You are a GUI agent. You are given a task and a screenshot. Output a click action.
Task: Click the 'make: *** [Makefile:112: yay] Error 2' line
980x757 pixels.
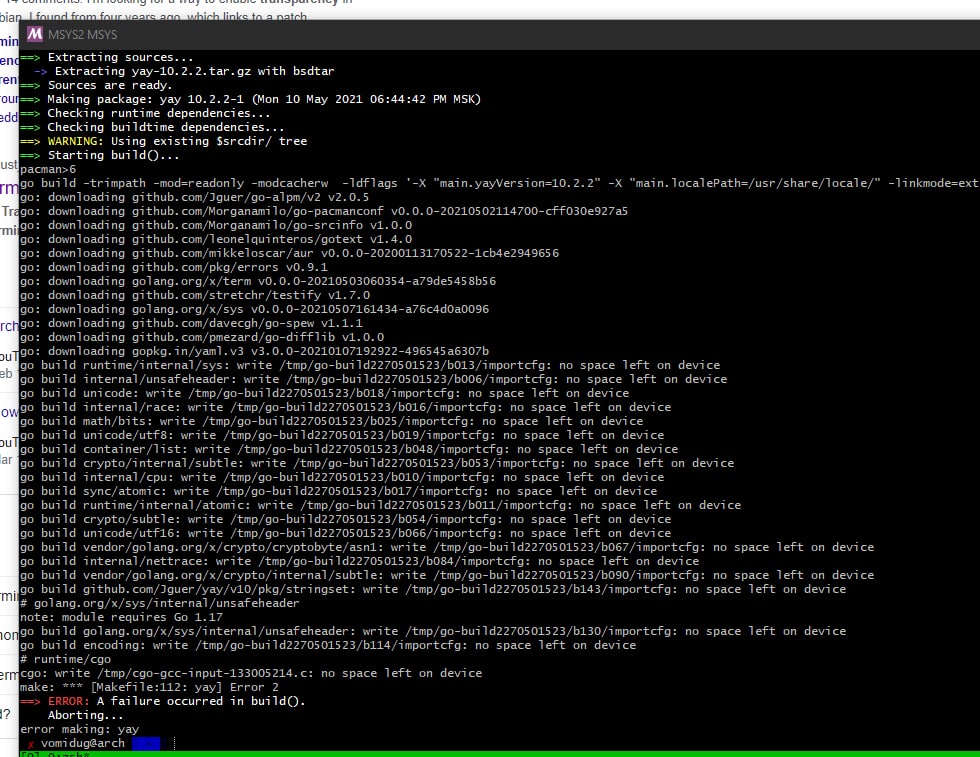(x=149, y=687)
